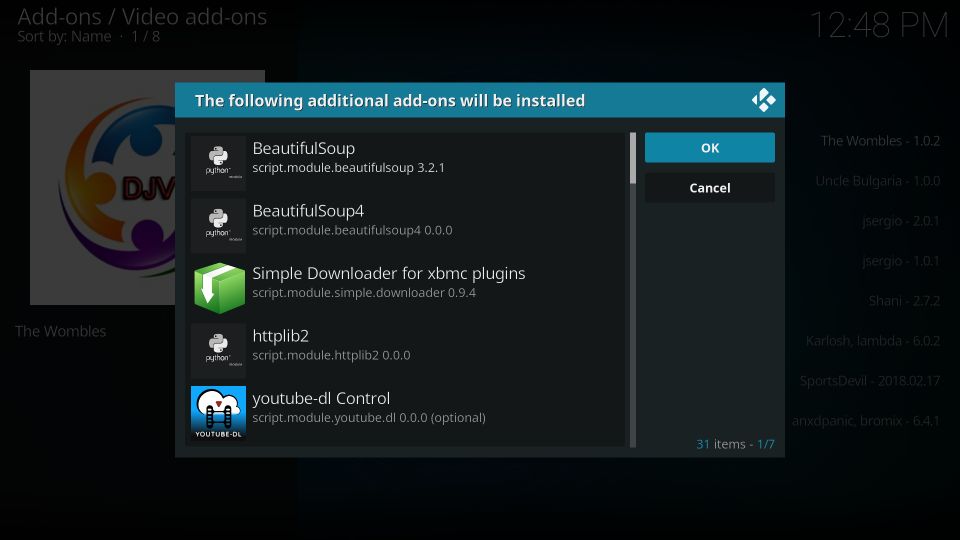Screen dimensions: 960x540
Task: Dismiss the dialog with the Cancel button
Action: pyautogui.click(x=710, y=188)
